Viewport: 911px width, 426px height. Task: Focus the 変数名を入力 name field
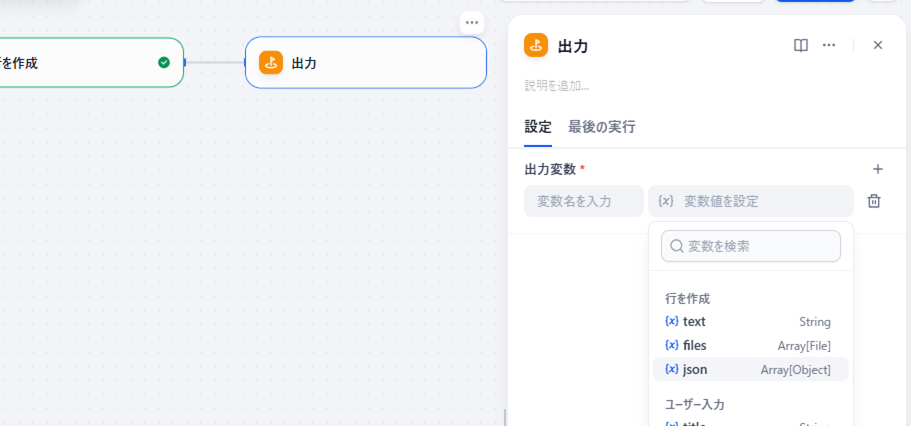(x=584, y=201)
